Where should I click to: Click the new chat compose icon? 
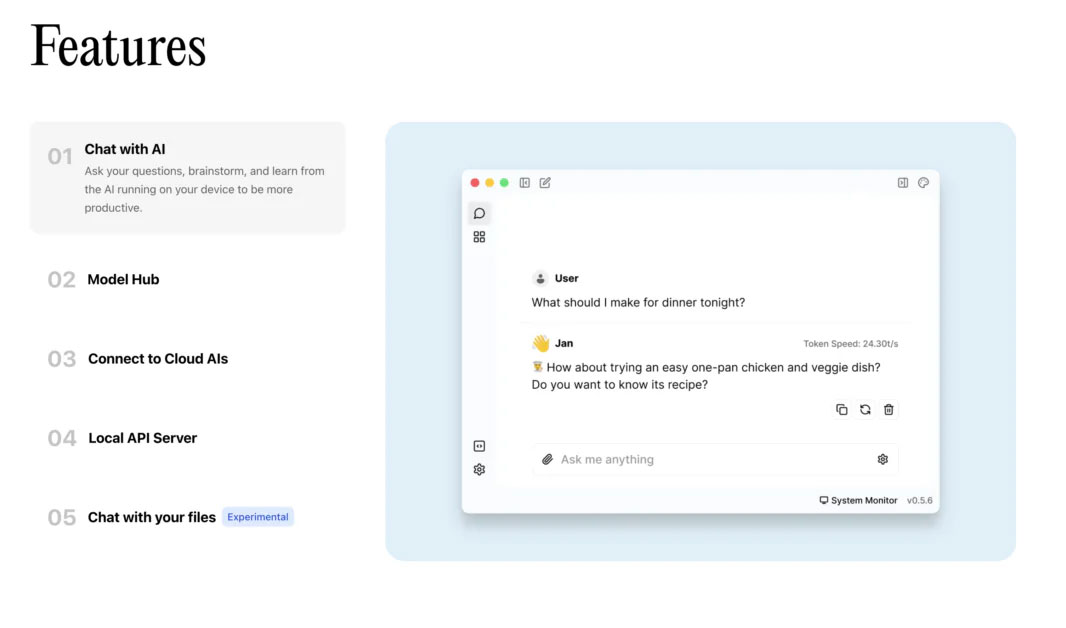click(545, 183)
